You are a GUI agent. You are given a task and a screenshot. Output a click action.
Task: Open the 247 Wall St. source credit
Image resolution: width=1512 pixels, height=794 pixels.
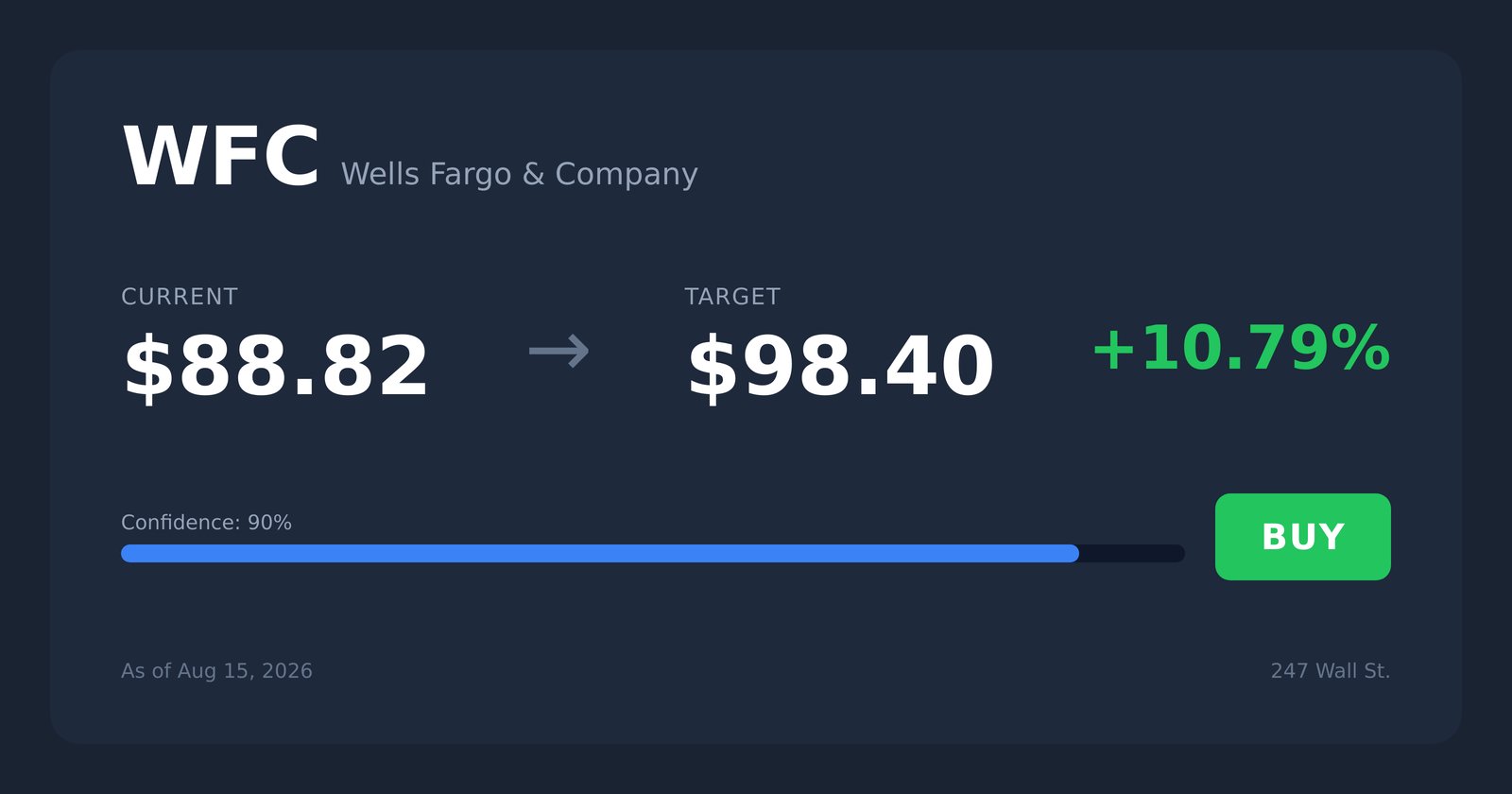(x=1331, y=671)
